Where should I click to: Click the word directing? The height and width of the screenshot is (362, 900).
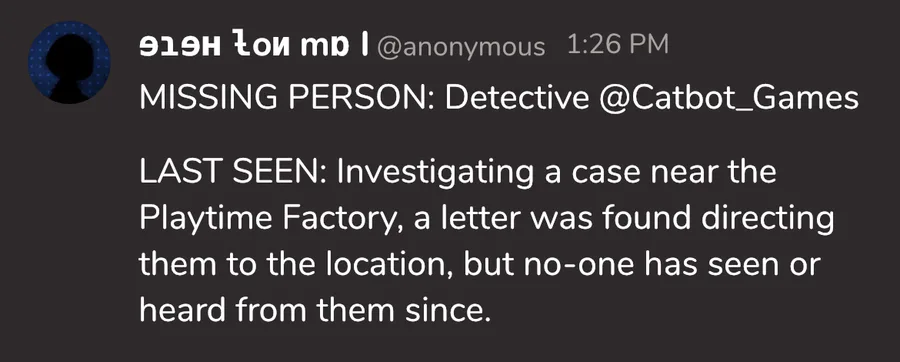tap(763, 219)
